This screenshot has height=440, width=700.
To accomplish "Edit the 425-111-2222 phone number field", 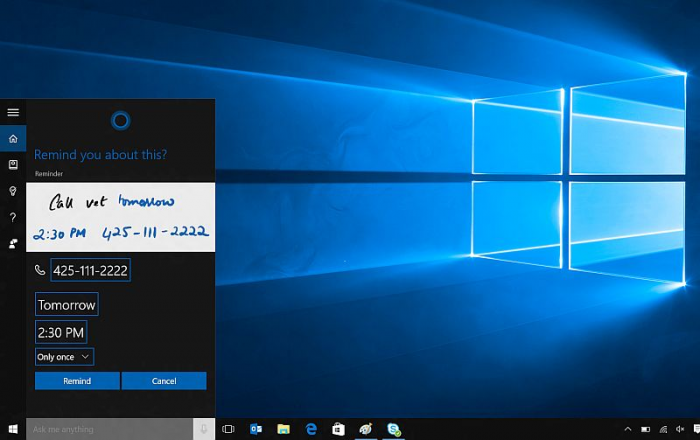I will (x=90, y=270).
